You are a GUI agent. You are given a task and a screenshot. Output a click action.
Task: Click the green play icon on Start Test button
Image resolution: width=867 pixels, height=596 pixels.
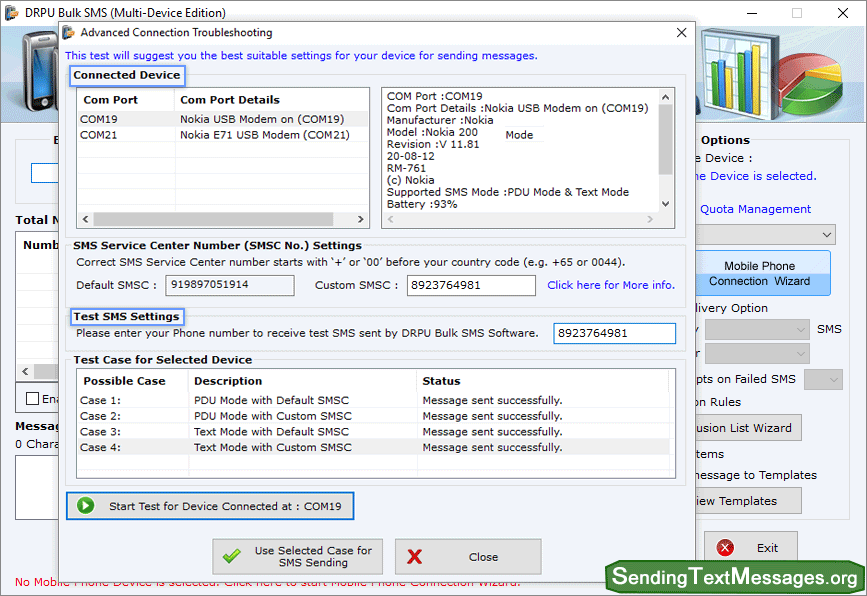click(86, 506)
